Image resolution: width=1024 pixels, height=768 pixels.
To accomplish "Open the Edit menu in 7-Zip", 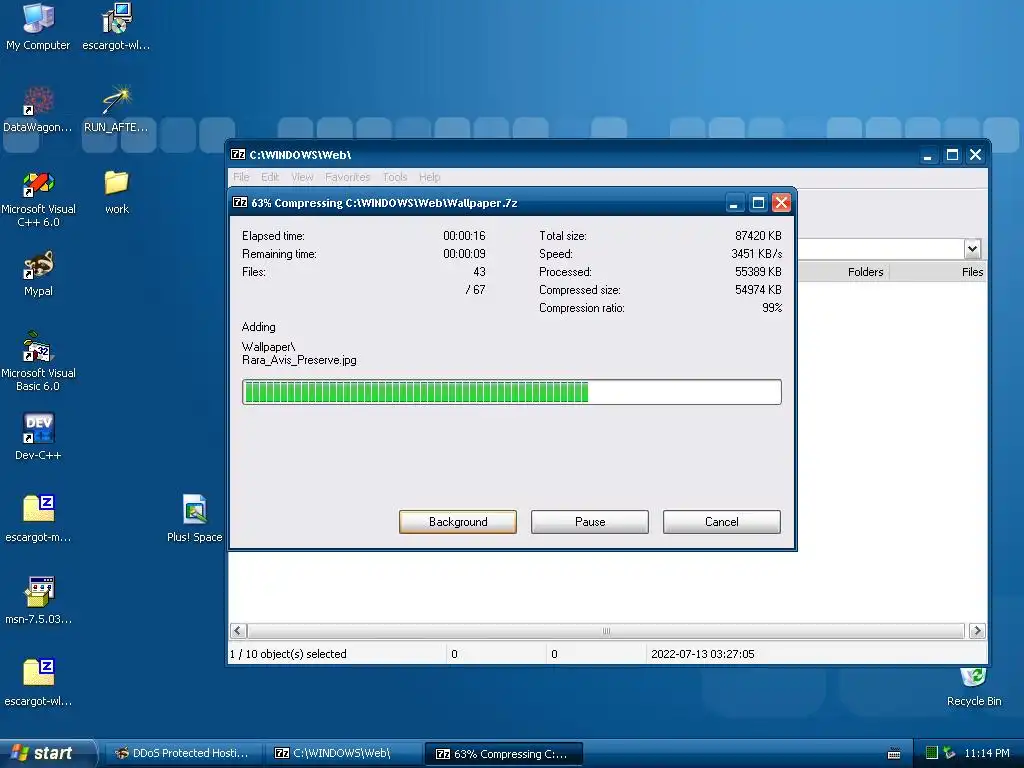I will [x=270, y=177].
